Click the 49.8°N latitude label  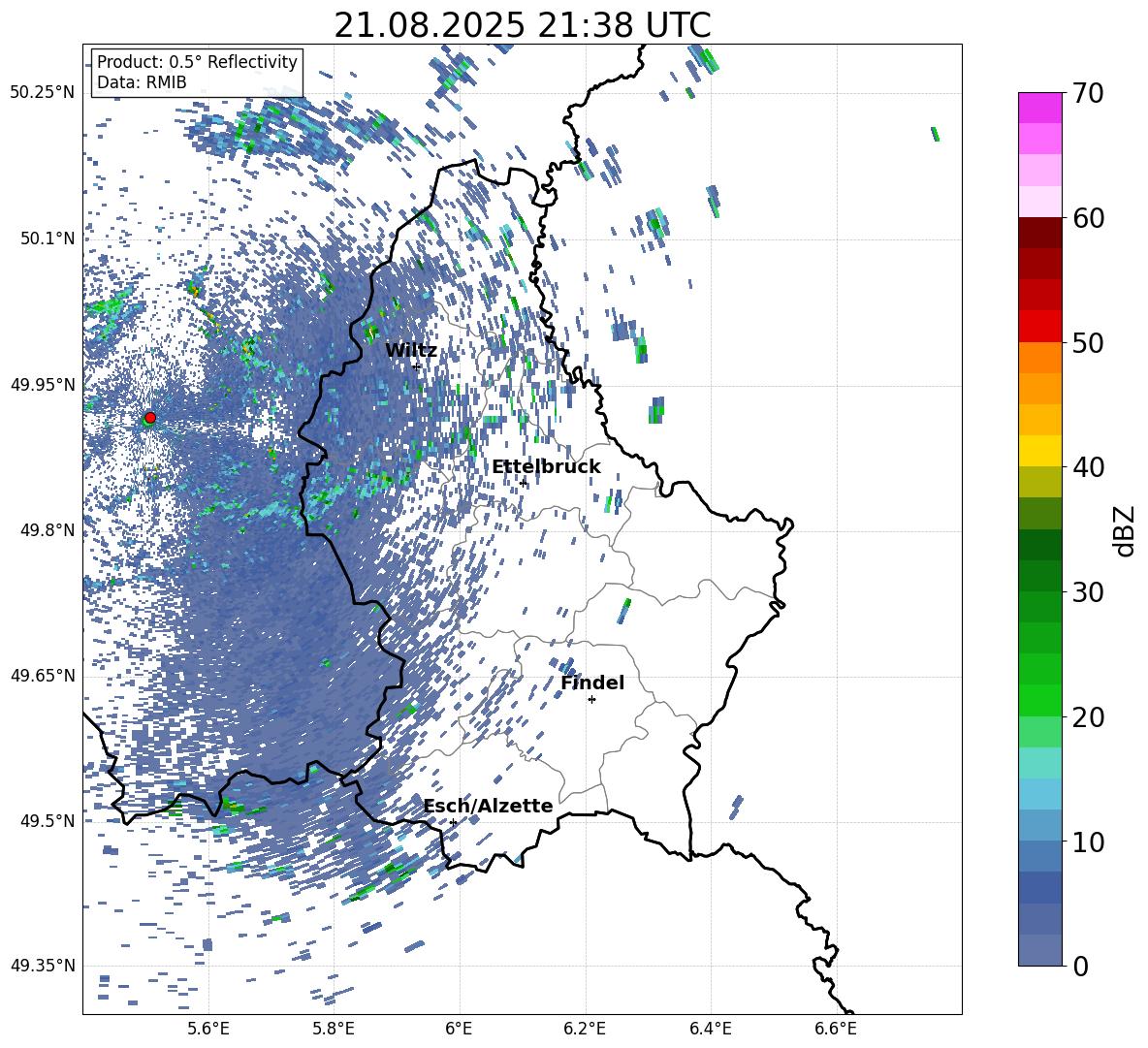(47, 529)
